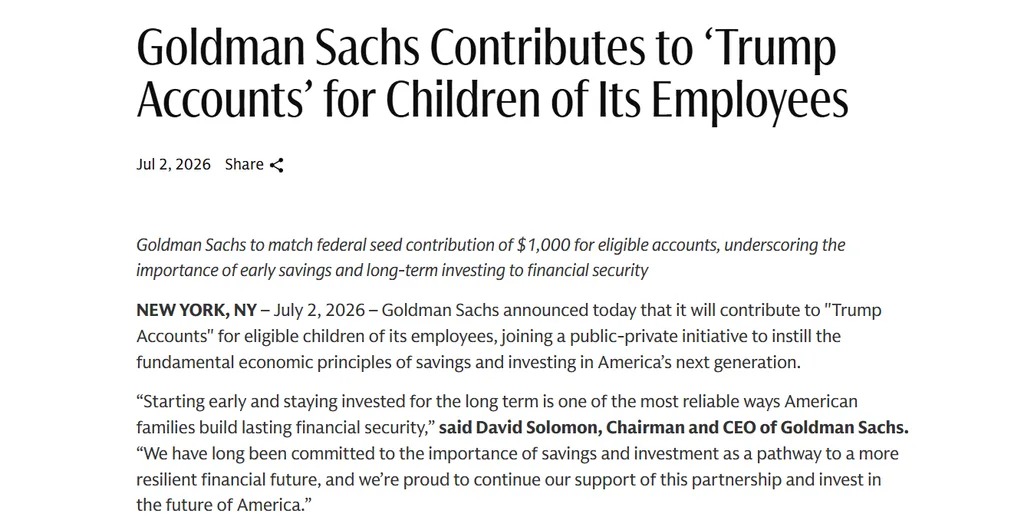The height and width of the screenshot is (520, 1024).
Task: Click headline line 'Accounts' for Children of Its Employees
Action: [x=492, y=99]
